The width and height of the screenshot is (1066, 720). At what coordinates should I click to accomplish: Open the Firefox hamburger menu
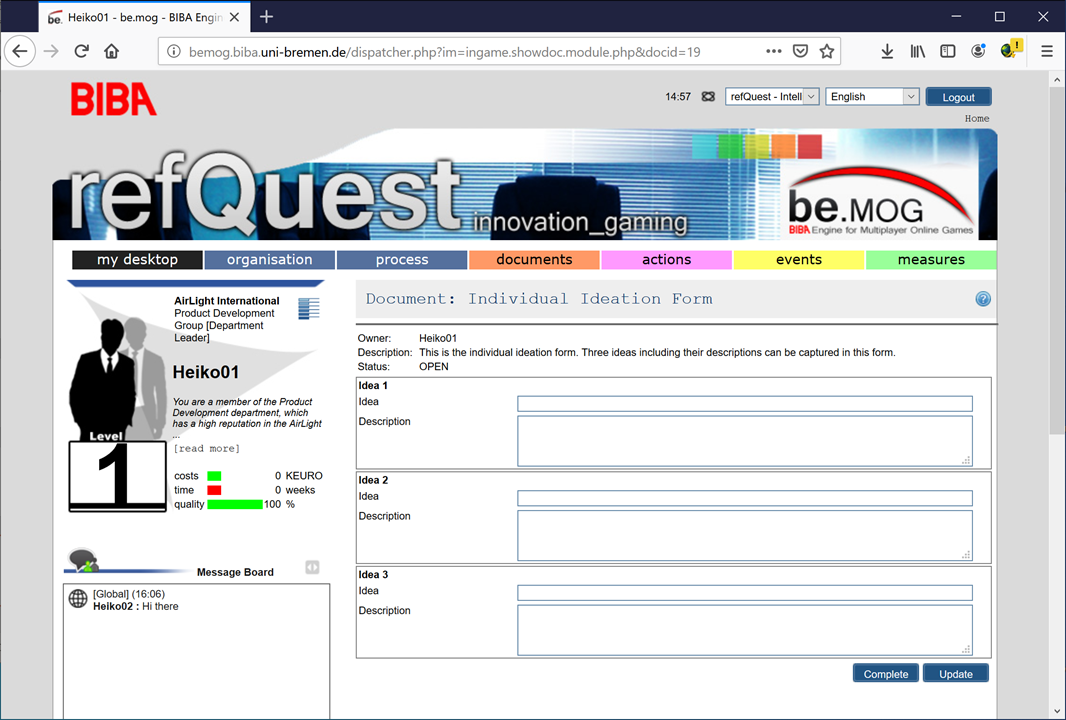(1047, 52)
